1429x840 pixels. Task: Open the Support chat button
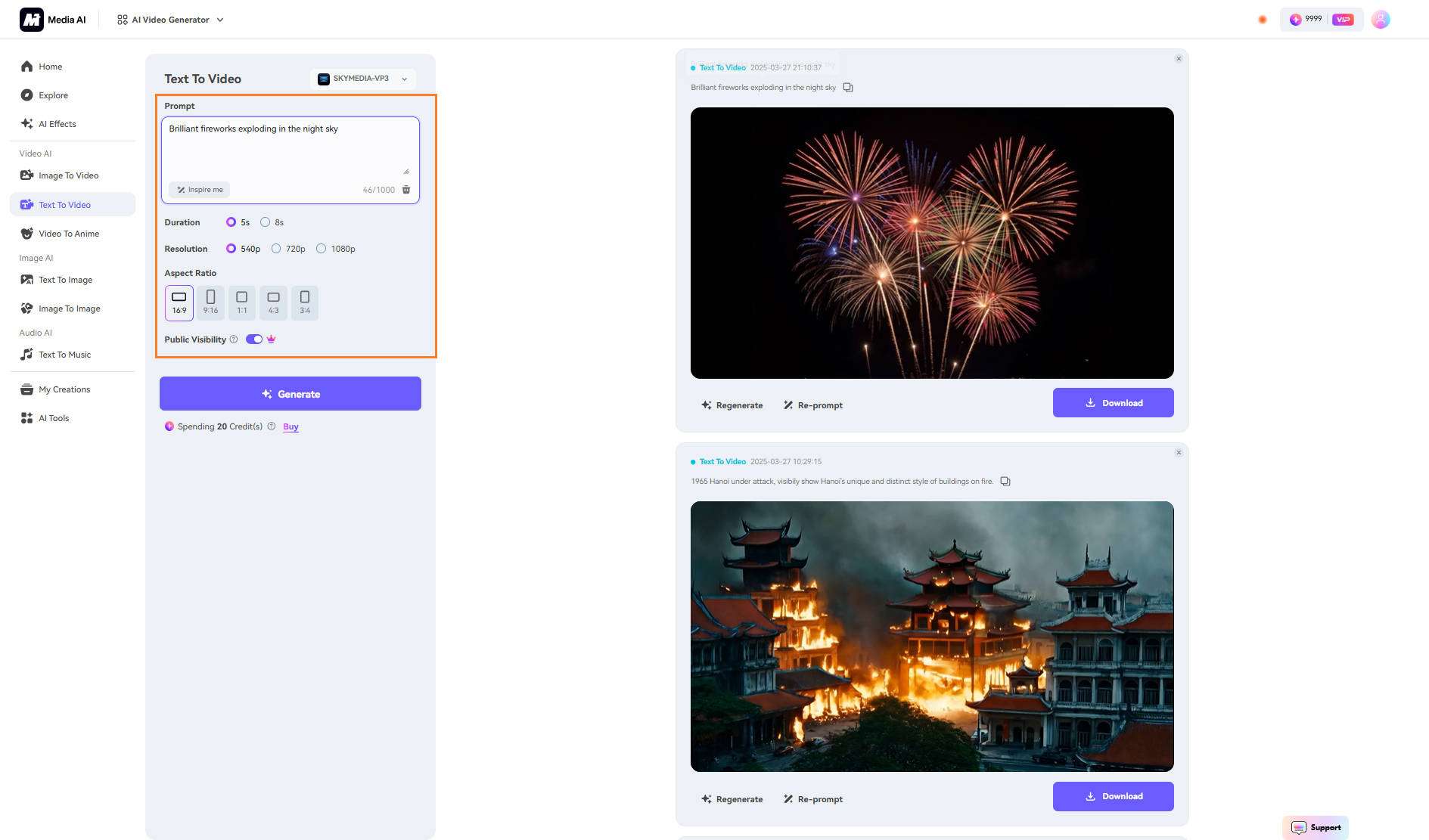[1316, 827]
